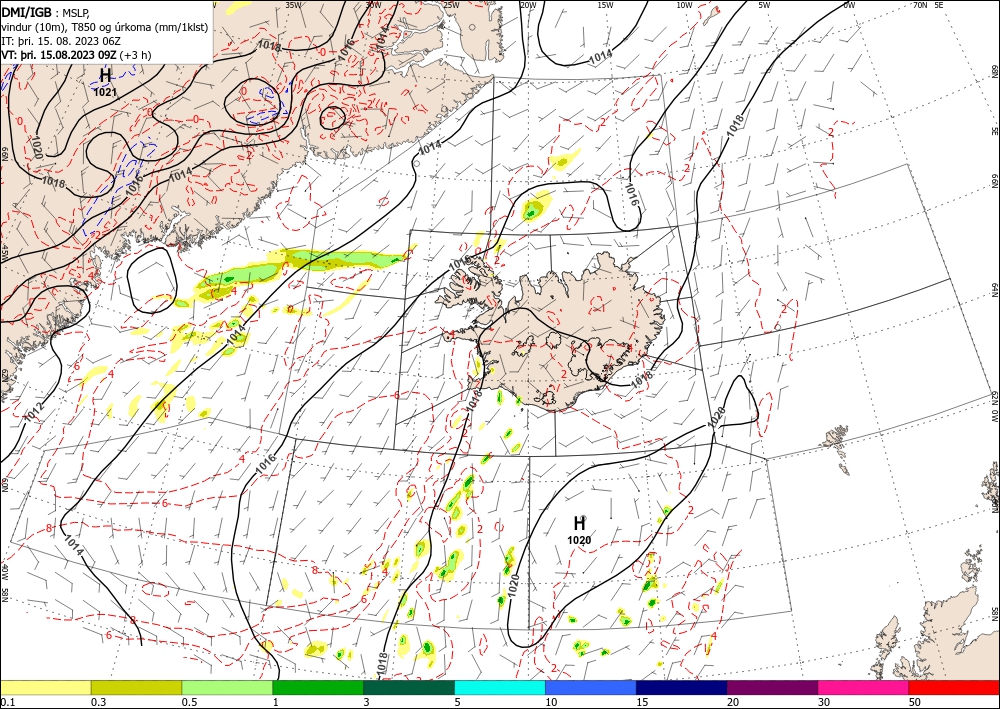Select the "VT: þri. 15.08.2023 09Z (+3 h)" line
Screen dimensions: 1000x709
tap(77, 55)
